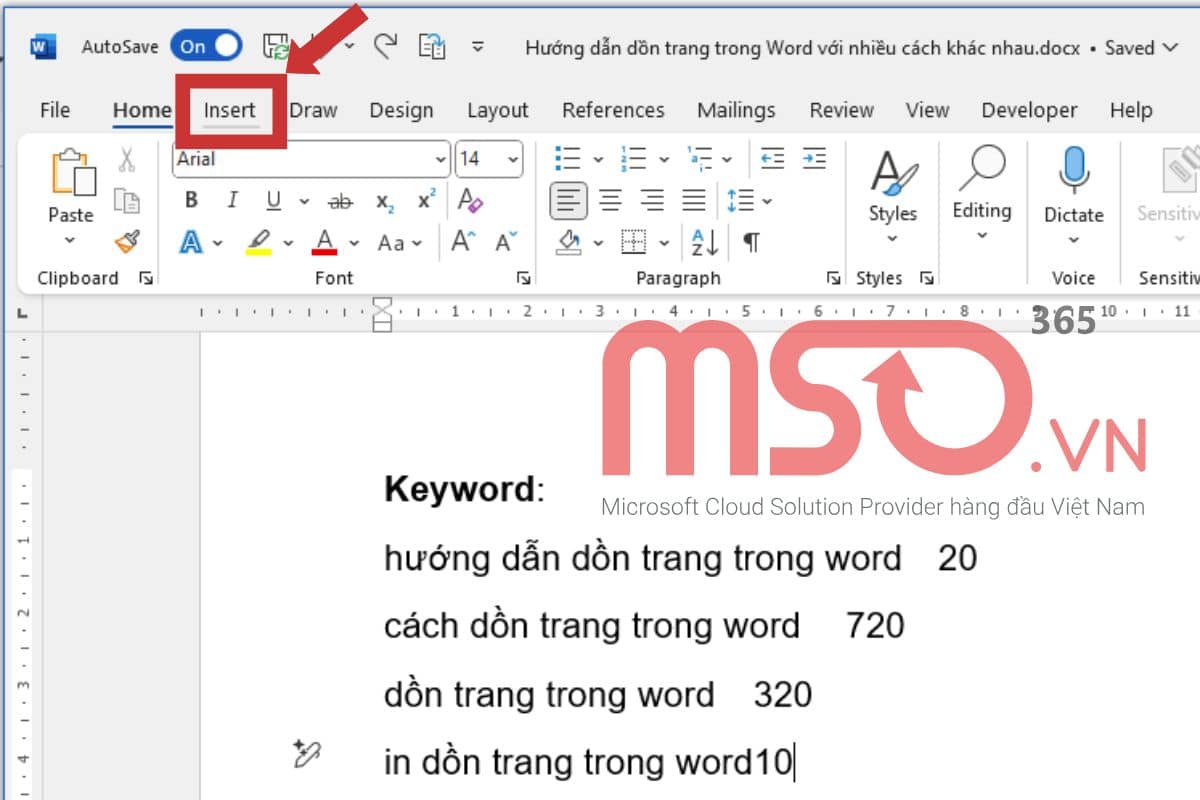
Task: Toggle Italic formatting
Action: coord(232,201)
